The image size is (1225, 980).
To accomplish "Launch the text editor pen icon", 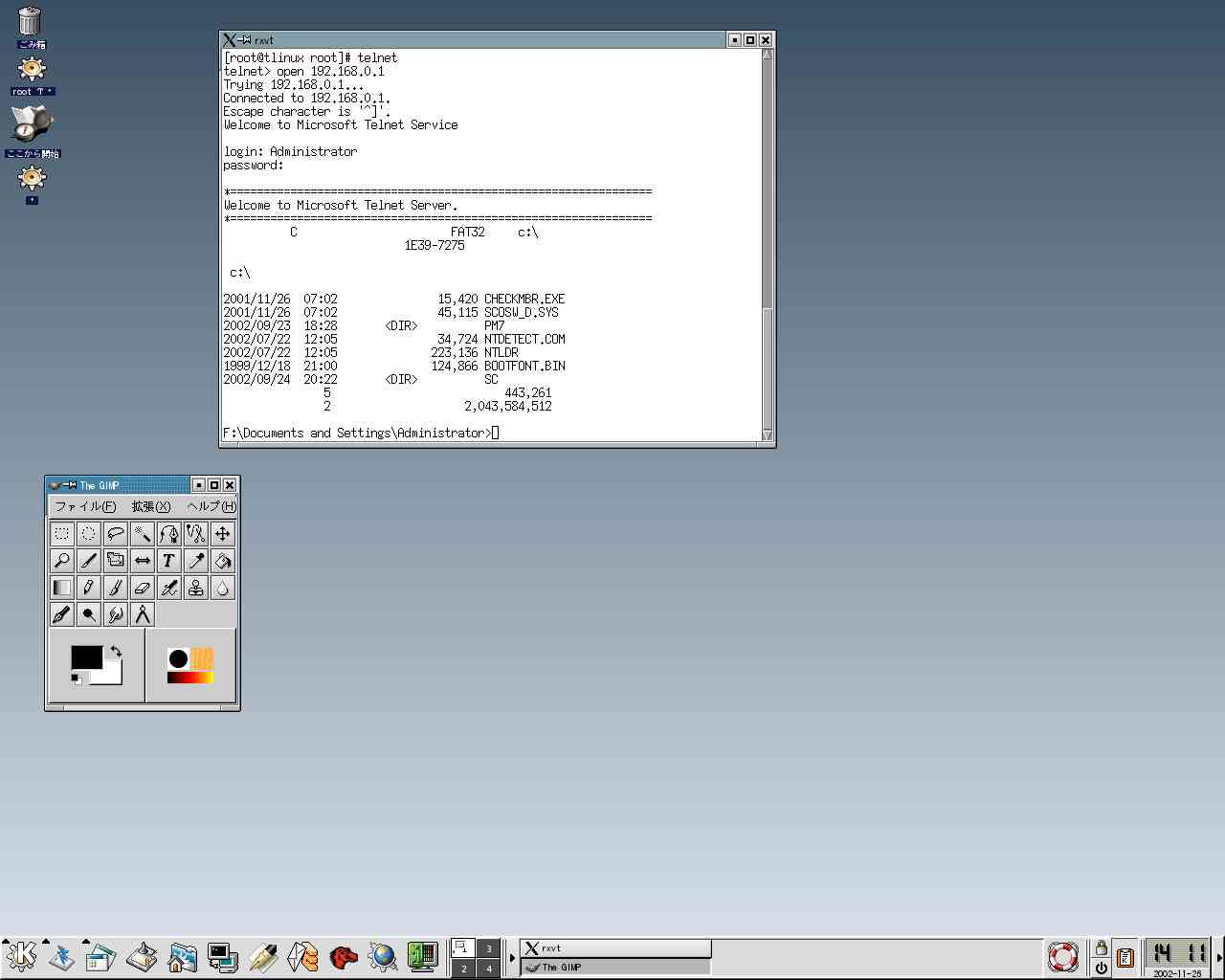I will 262,956.
